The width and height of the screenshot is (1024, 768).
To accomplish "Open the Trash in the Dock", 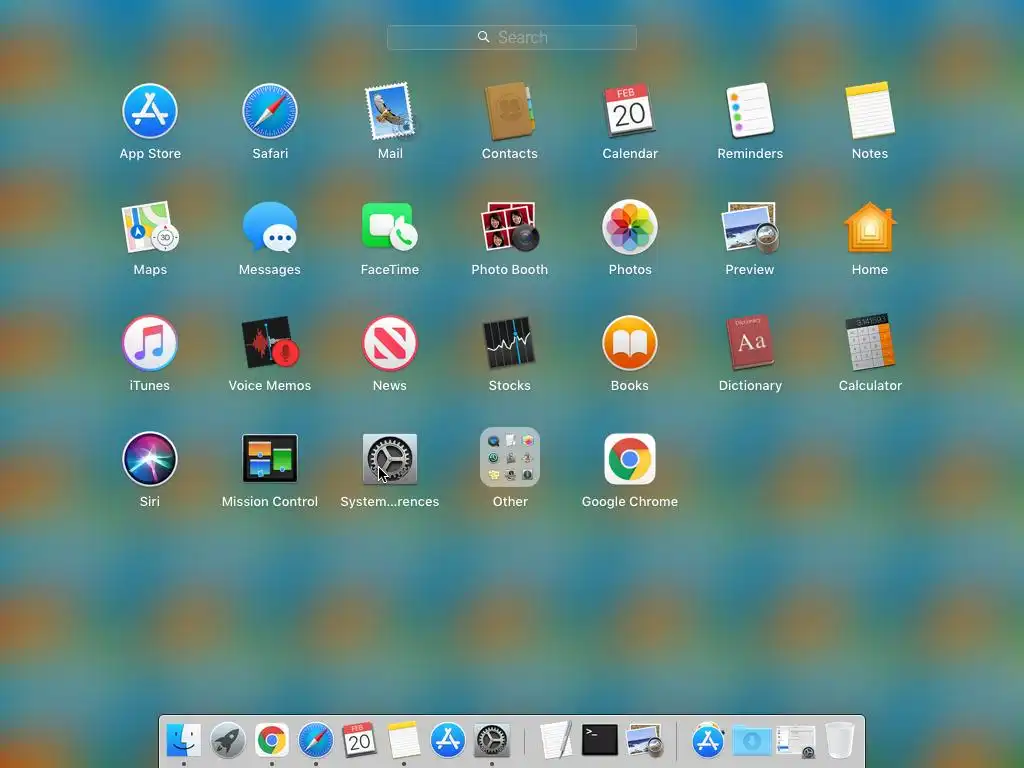I will coord(839,741).
